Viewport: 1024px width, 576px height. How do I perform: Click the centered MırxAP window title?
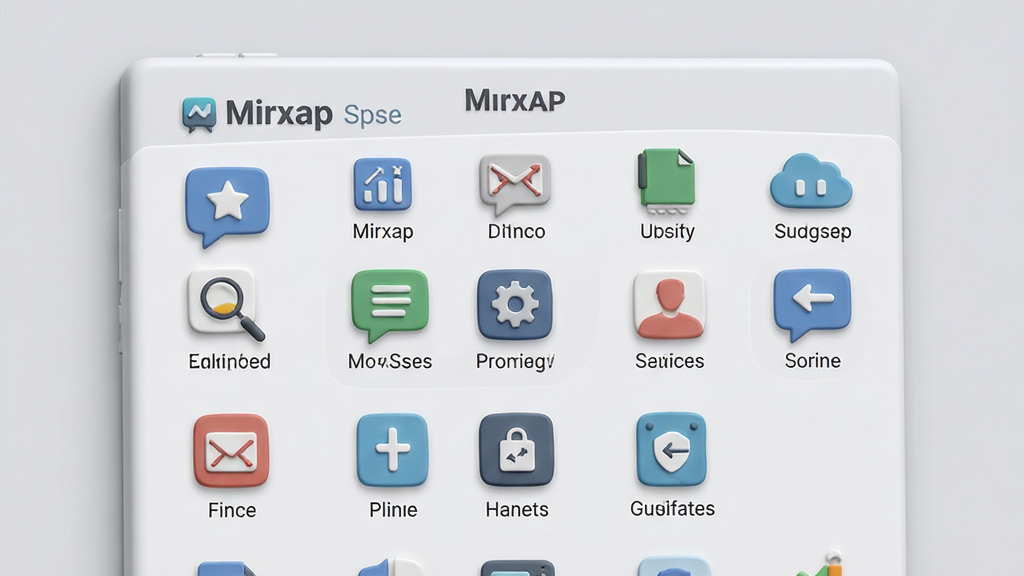[x=515, y=101]
